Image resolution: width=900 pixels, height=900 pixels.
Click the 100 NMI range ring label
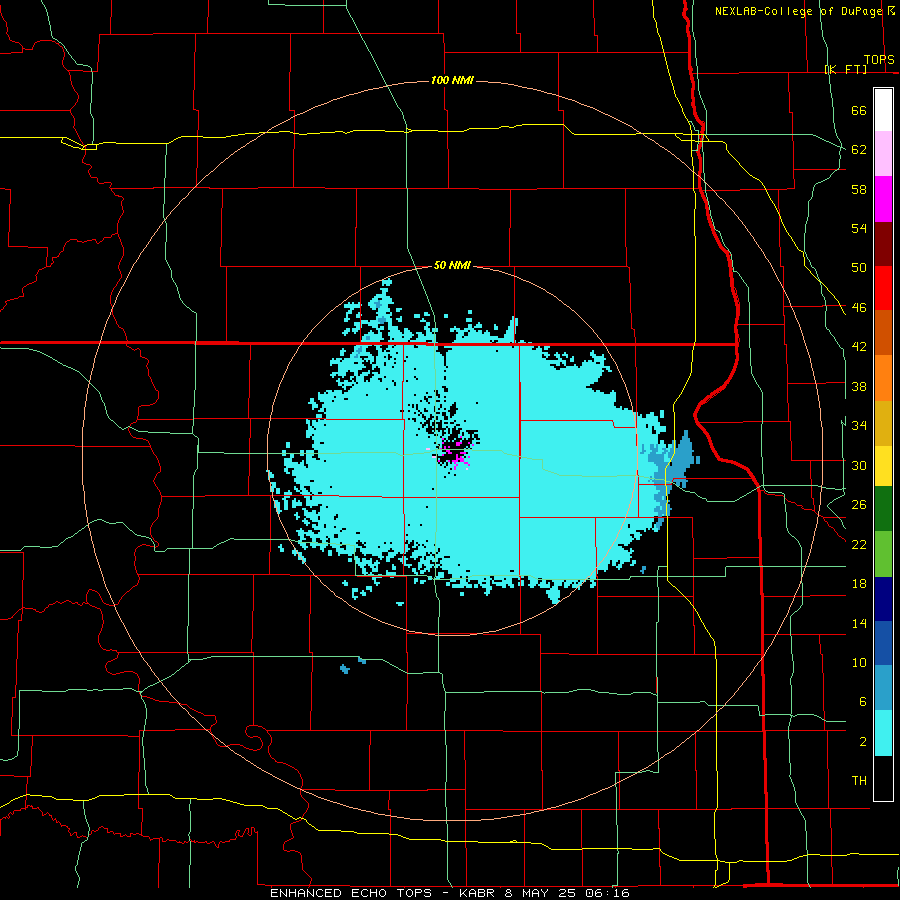point(452,80)
